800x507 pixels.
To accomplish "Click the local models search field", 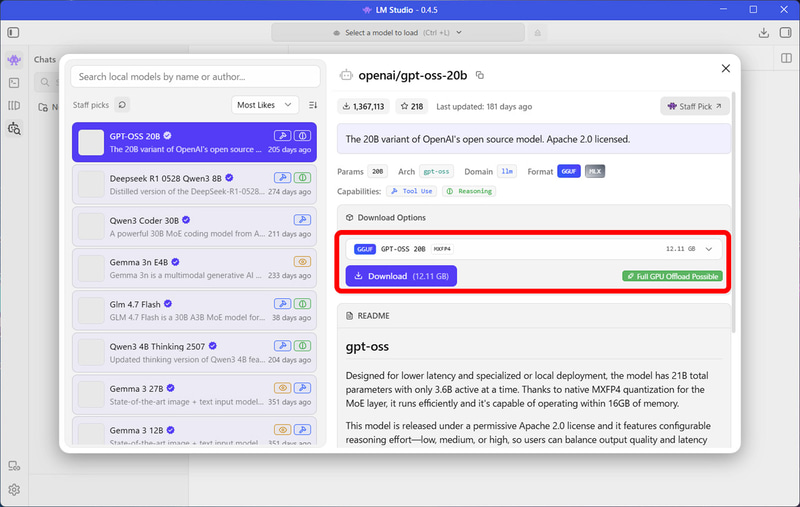I will coord(195,77).
